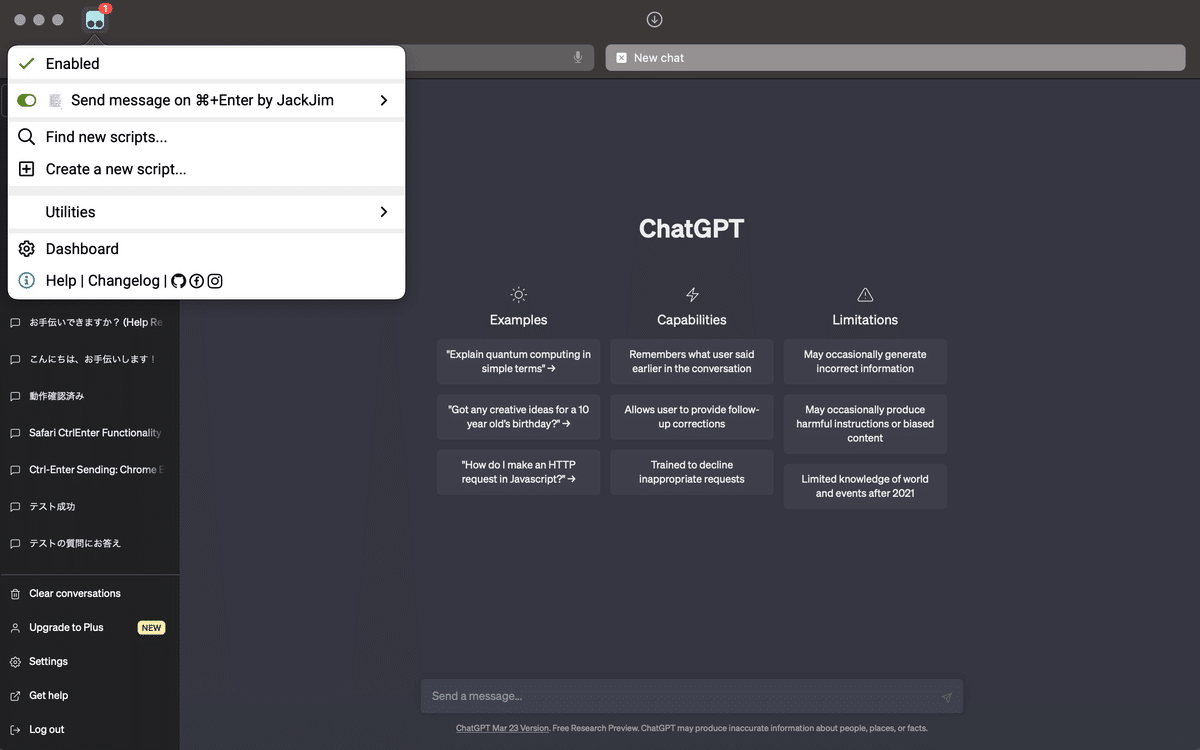Click the plus icon next to Create a new script
Screen dimensions: 1200x750
pos(27,169)
